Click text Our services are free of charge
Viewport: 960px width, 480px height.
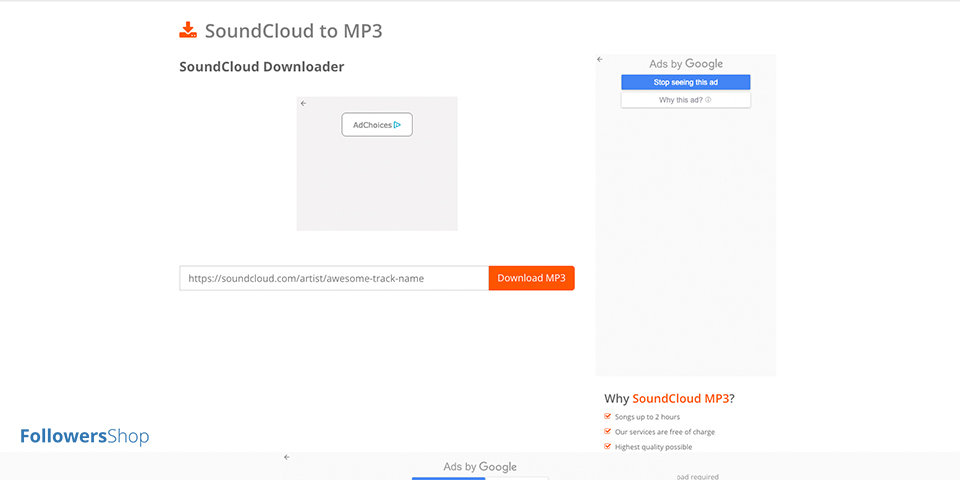click(665, 432)
